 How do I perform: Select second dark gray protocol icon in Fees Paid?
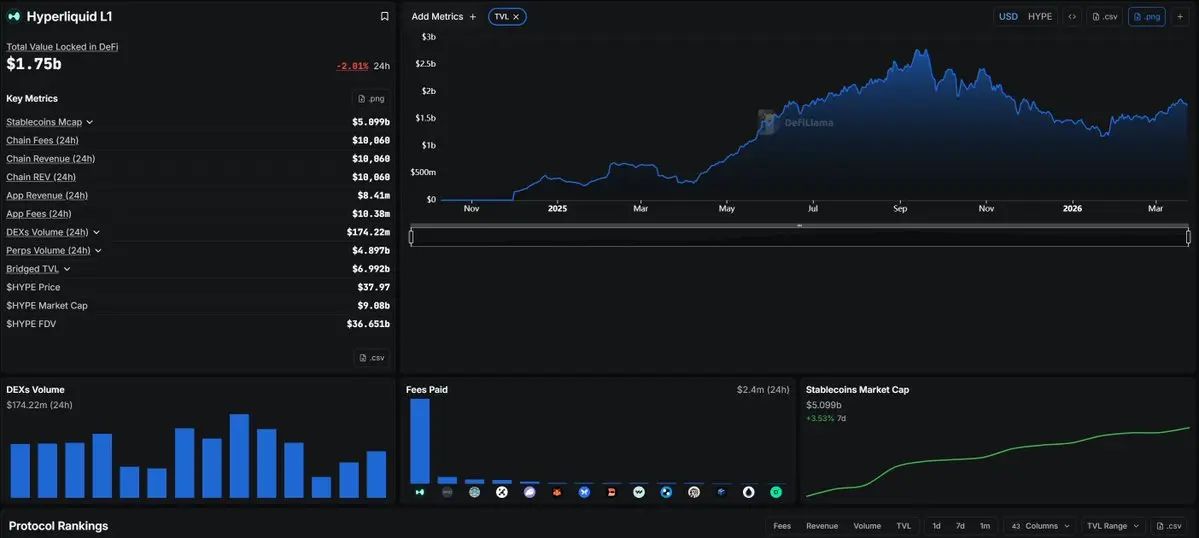click(x=447, y=493)
